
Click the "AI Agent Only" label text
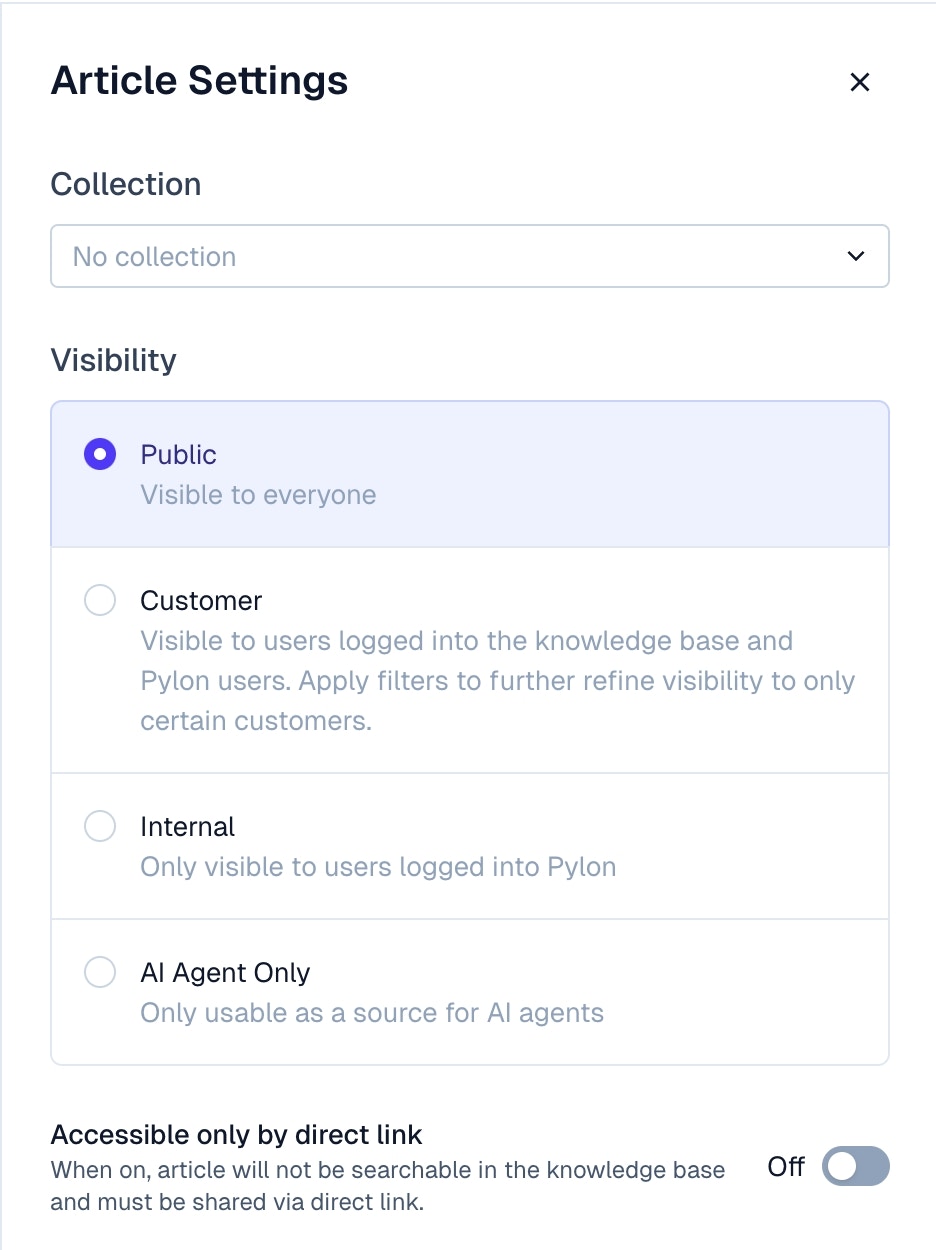click(225, 973)
